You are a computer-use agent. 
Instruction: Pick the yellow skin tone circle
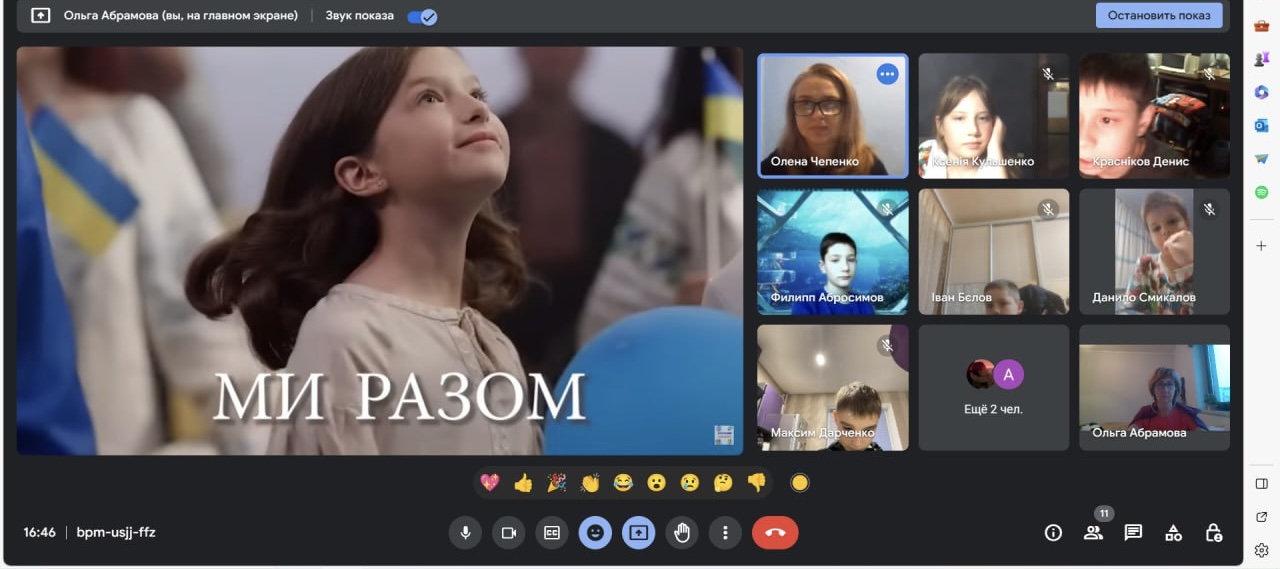point(799,483)
